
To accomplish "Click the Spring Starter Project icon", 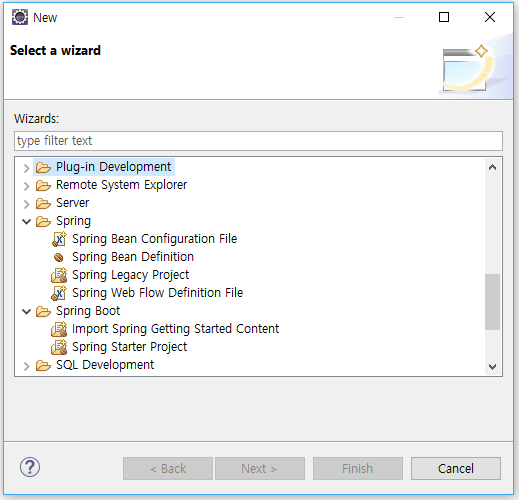I will click(59, 347).
